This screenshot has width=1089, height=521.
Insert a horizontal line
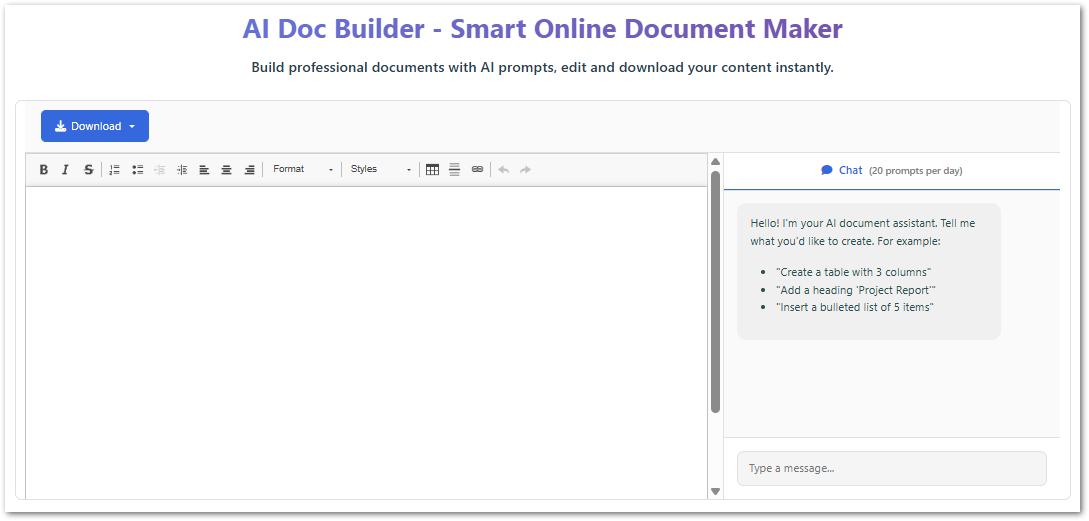[454, 169]
